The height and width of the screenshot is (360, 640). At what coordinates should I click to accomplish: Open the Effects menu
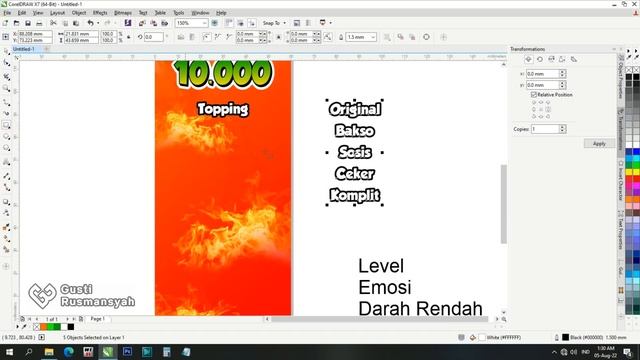(x=100, y=13)
